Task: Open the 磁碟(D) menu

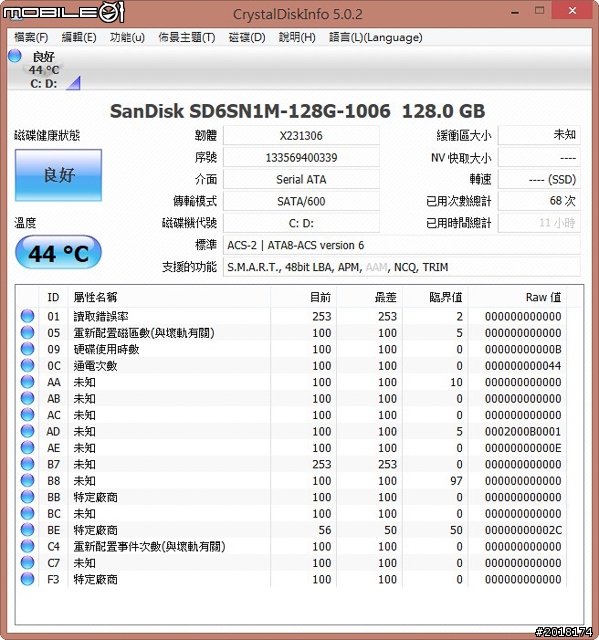Action: (x=247, y=38)
